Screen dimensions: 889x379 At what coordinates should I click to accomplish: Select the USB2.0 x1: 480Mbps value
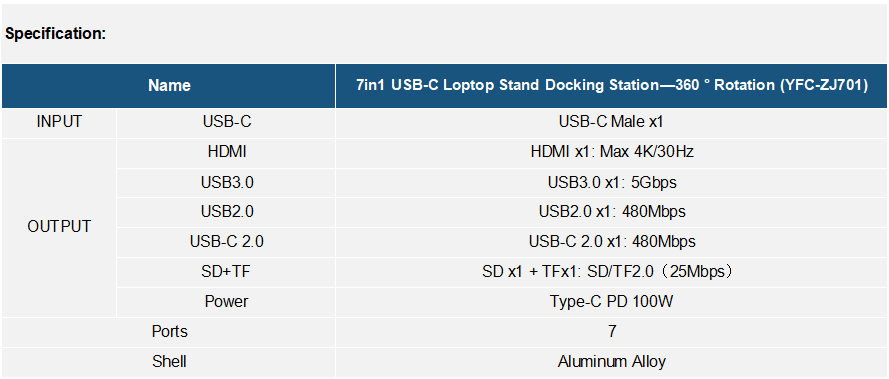coord(612,212)
